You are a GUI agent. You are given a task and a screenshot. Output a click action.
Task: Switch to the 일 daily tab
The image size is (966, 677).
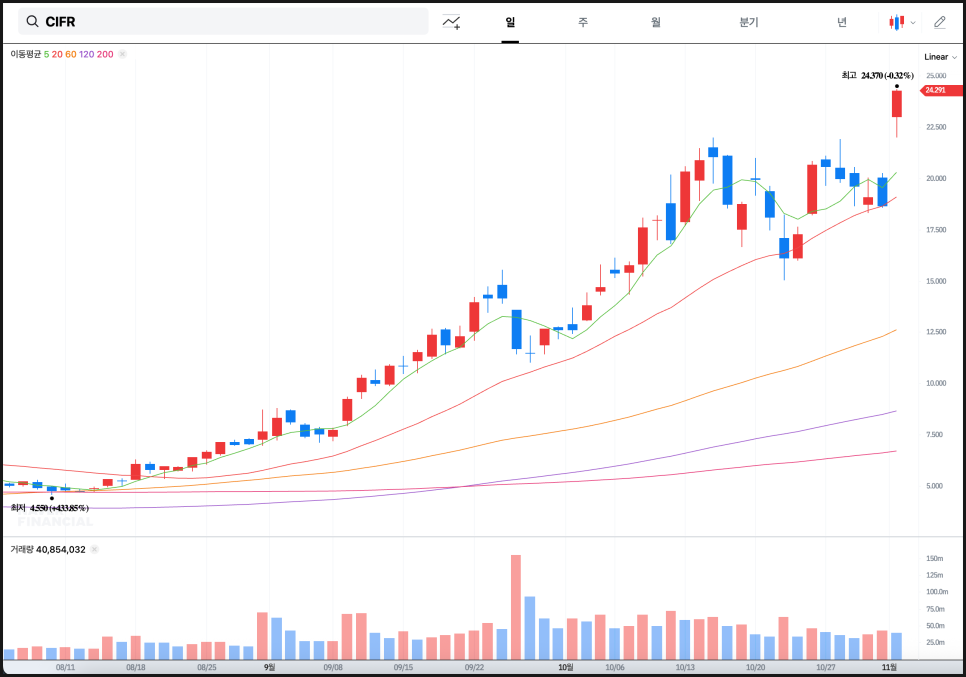point(510,21)
